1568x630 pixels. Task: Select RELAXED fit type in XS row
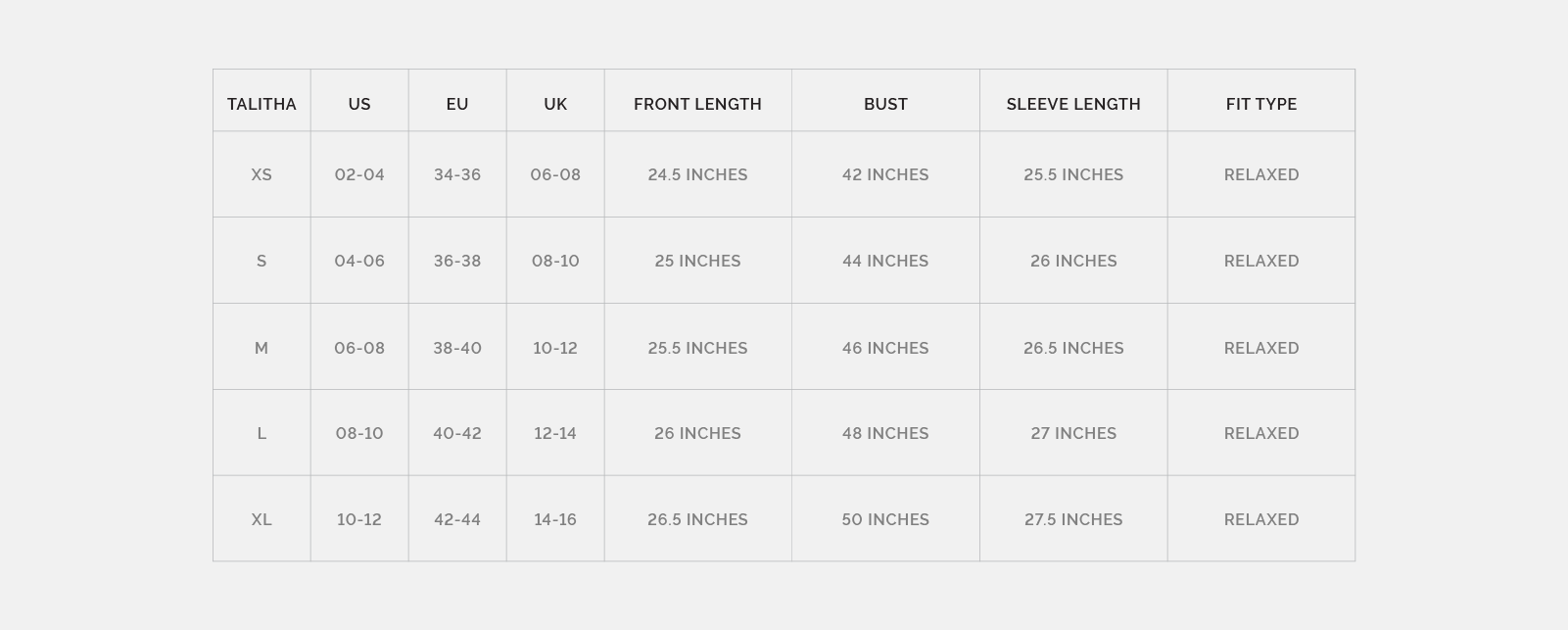coord(1261,174)
